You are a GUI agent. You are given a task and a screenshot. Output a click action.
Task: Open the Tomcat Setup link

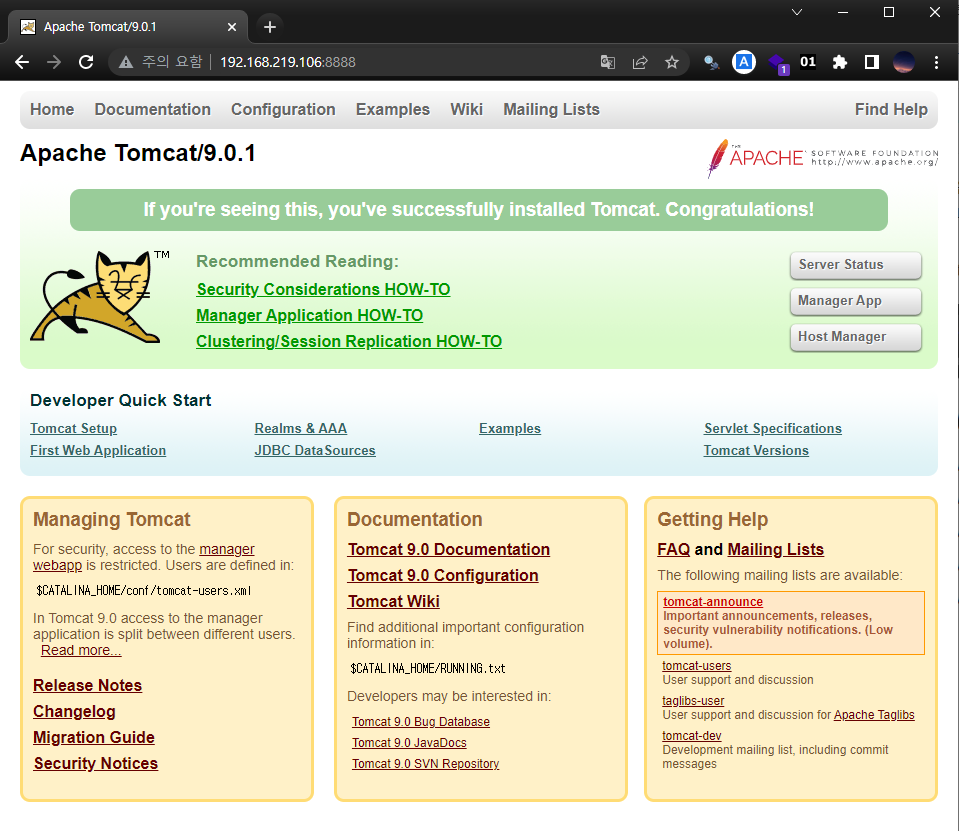pos(73,429)
